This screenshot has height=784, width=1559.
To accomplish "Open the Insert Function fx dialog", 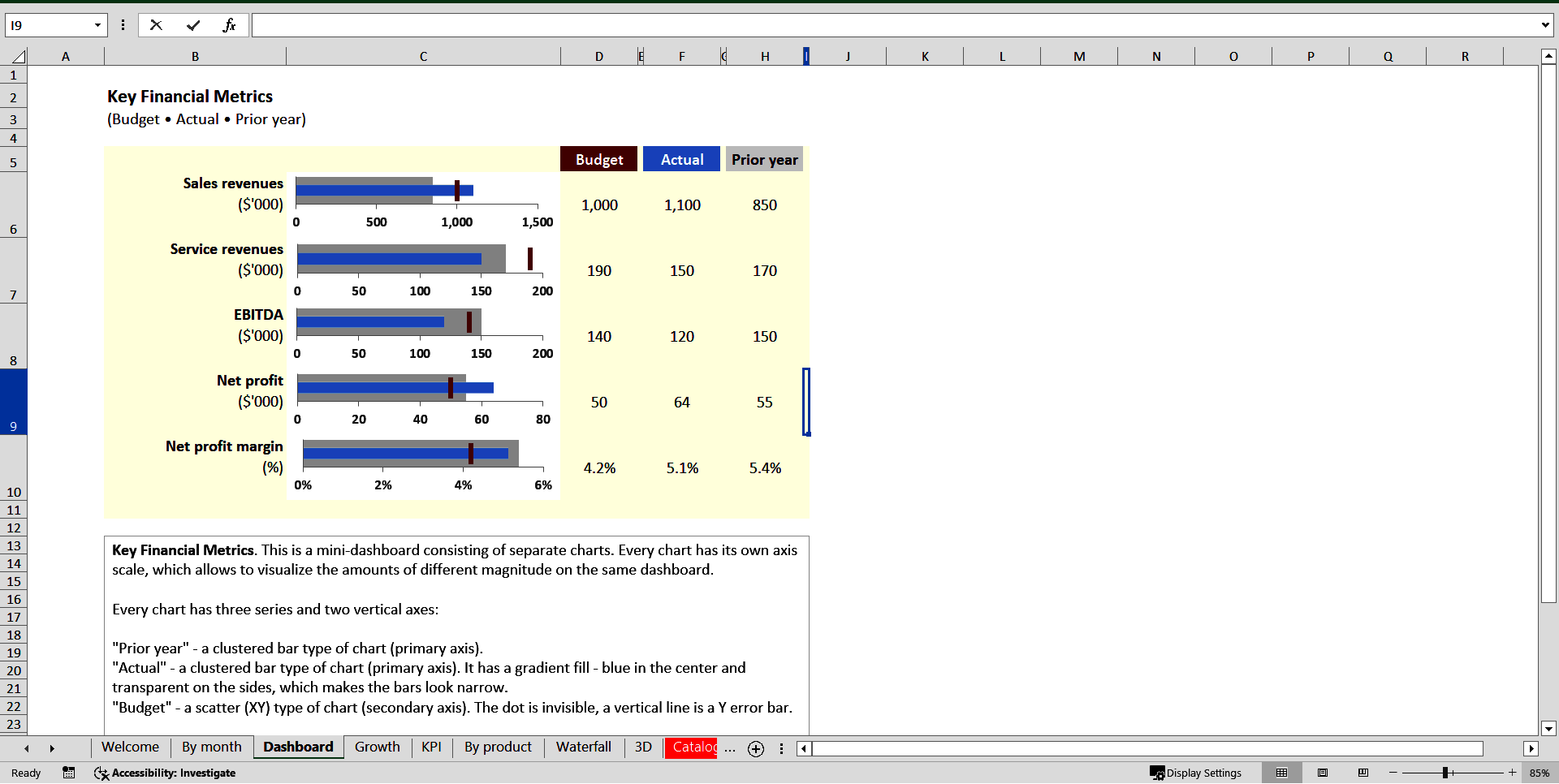I will click(x=229, y=25).
